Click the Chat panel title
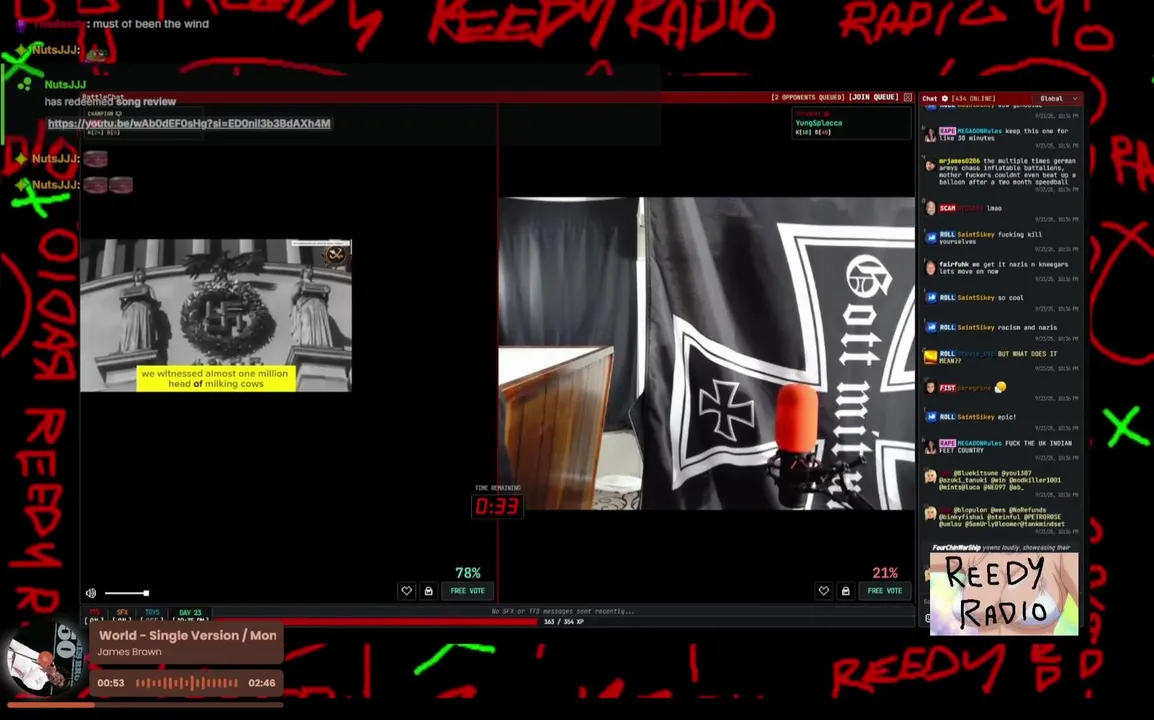The width and height of the screenshot is (1154, 720). 930,98
